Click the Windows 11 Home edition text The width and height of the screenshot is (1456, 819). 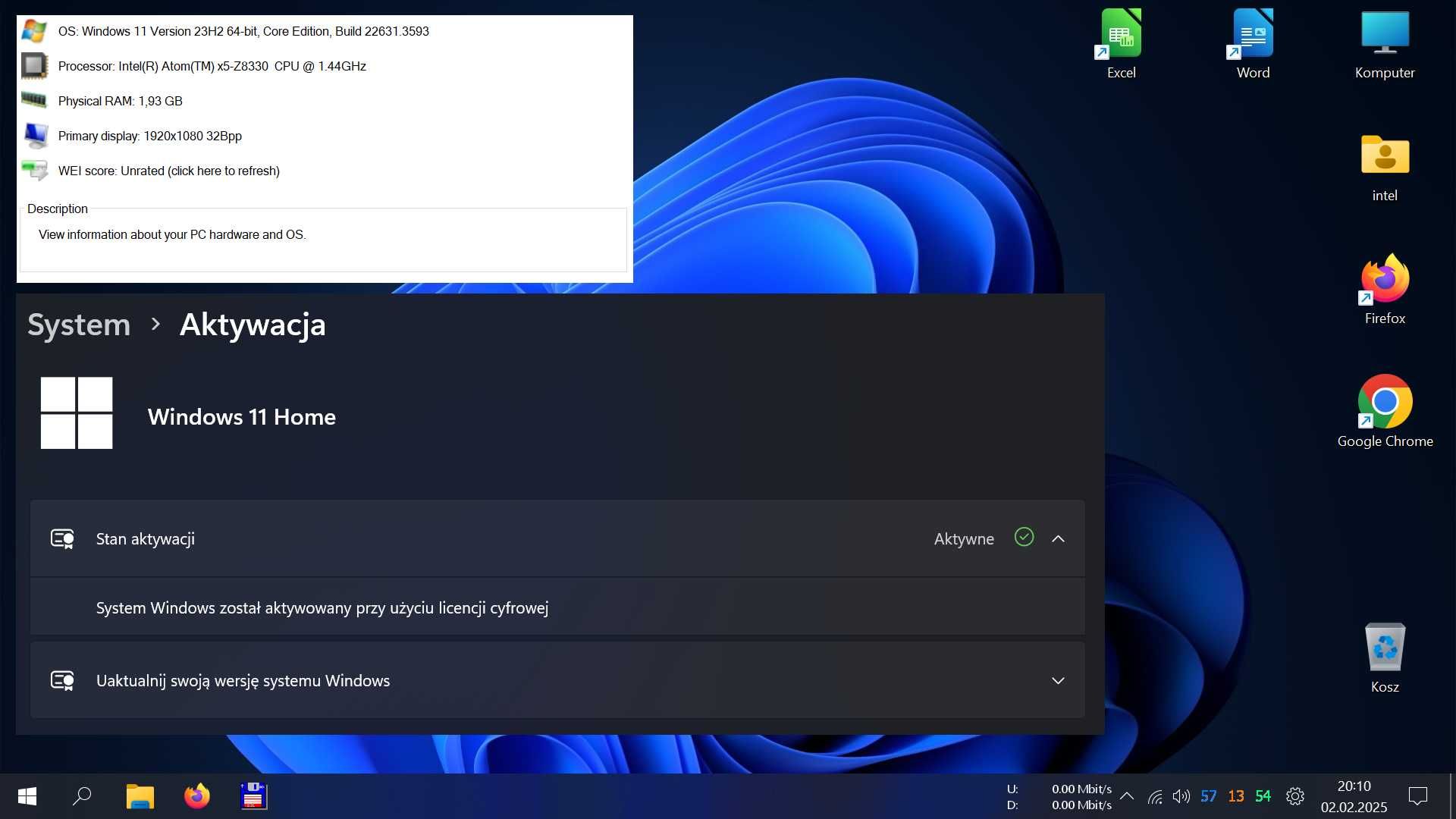pyautogui.click(x=241, y=416)
